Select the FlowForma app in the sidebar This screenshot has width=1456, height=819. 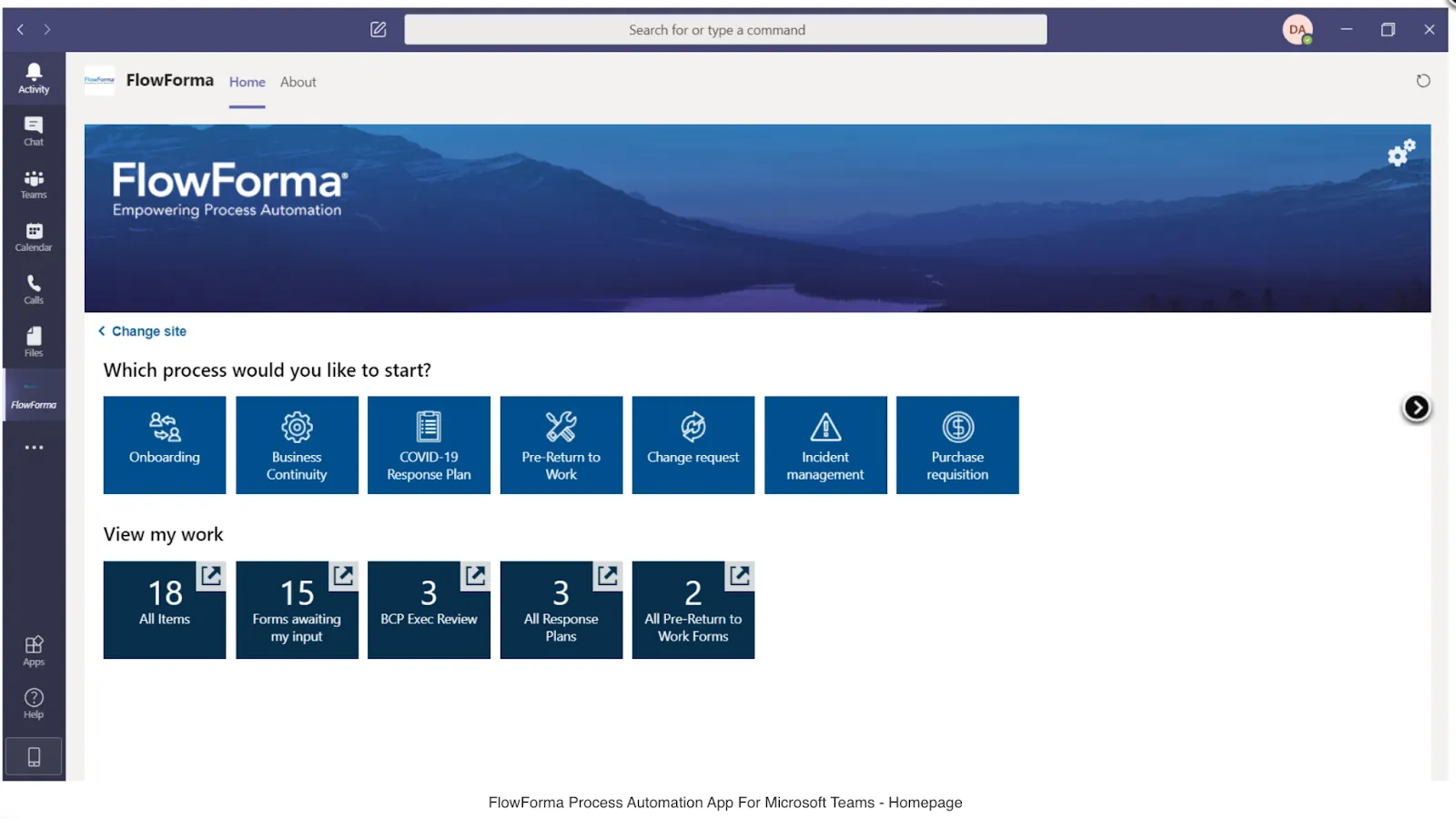tap(34, 395)
